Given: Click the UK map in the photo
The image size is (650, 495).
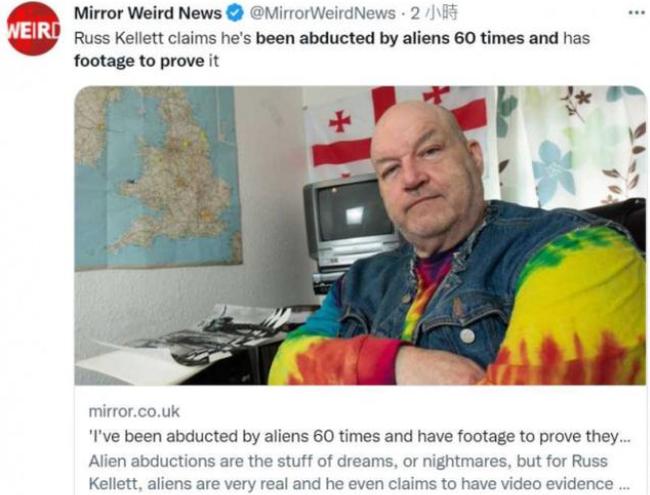Looking at the screenshot, I should click(x=158, y=177).
